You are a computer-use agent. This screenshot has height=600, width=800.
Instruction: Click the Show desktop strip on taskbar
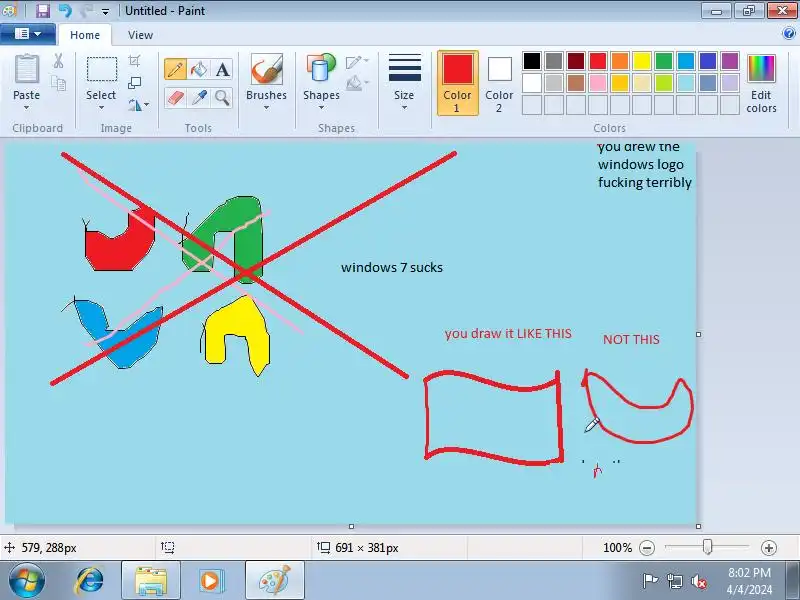794,581
